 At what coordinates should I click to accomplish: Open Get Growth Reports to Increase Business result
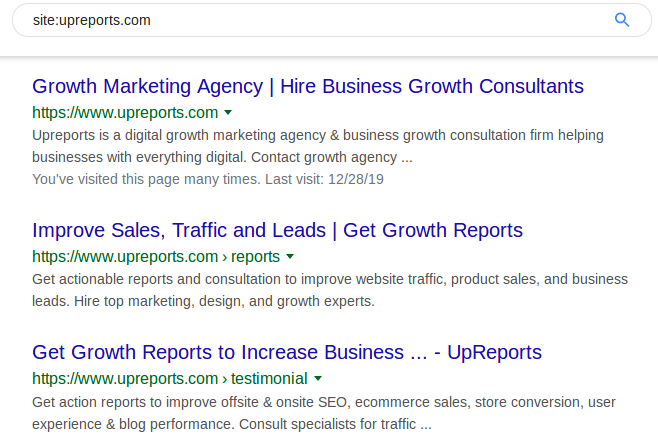point(287,352)
